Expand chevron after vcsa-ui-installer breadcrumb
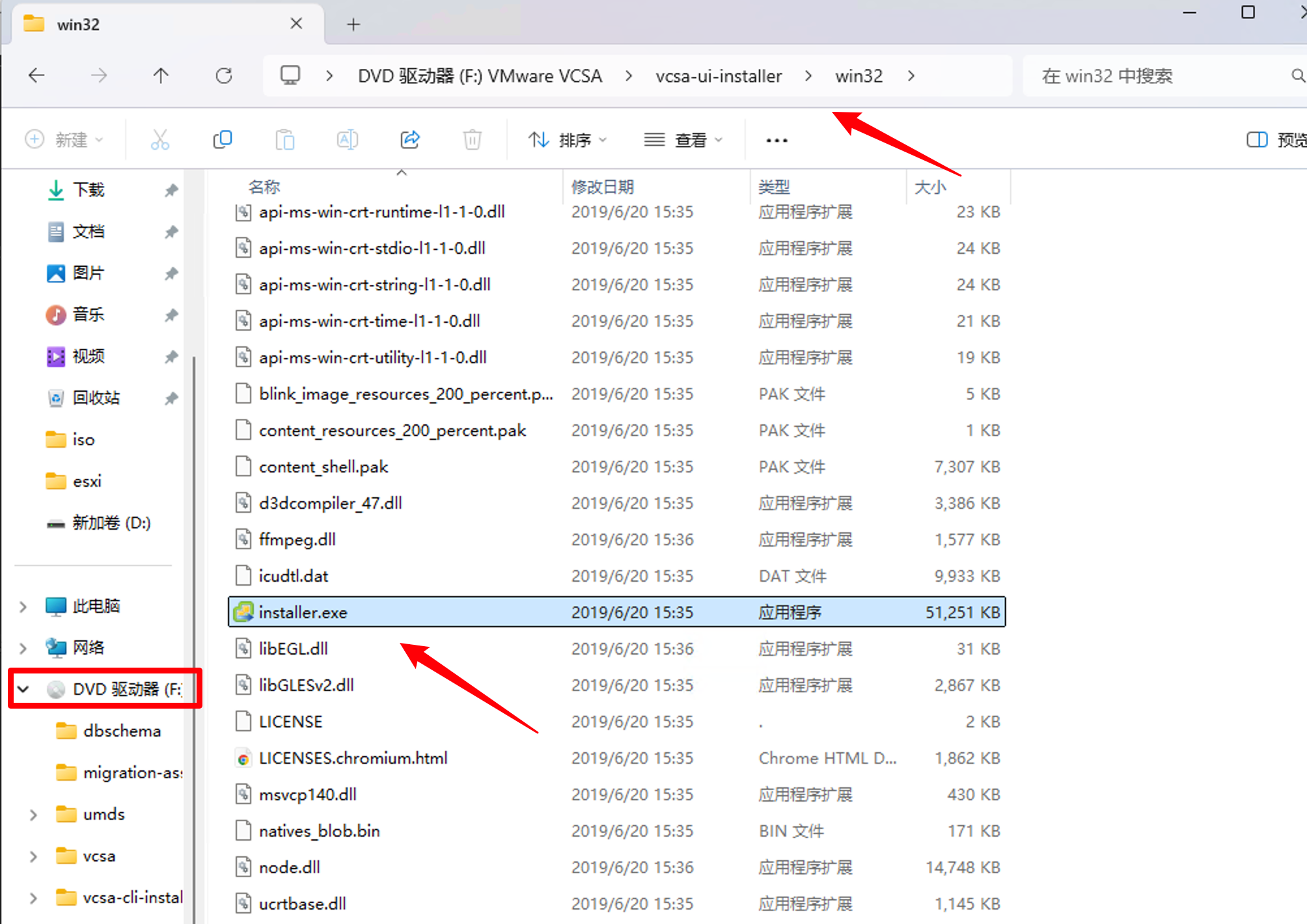1307x924 pixels. [808, 76]
